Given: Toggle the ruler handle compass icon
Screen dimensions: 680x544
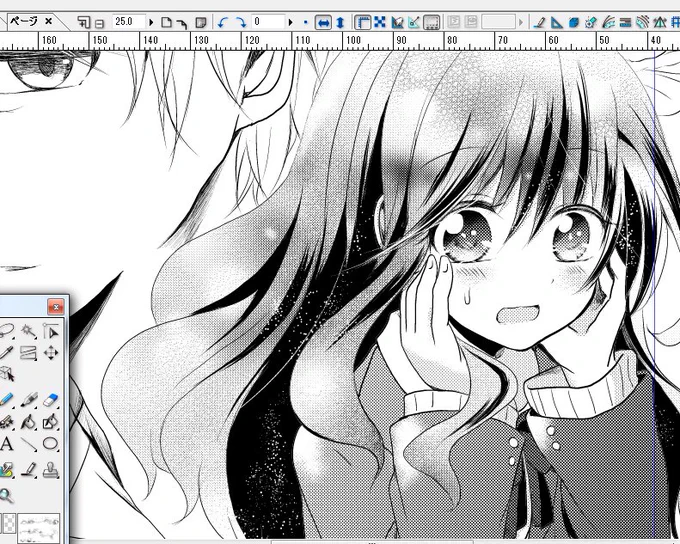Looking at the screenshot, I should pyautogui.click(x=414, y=22).
